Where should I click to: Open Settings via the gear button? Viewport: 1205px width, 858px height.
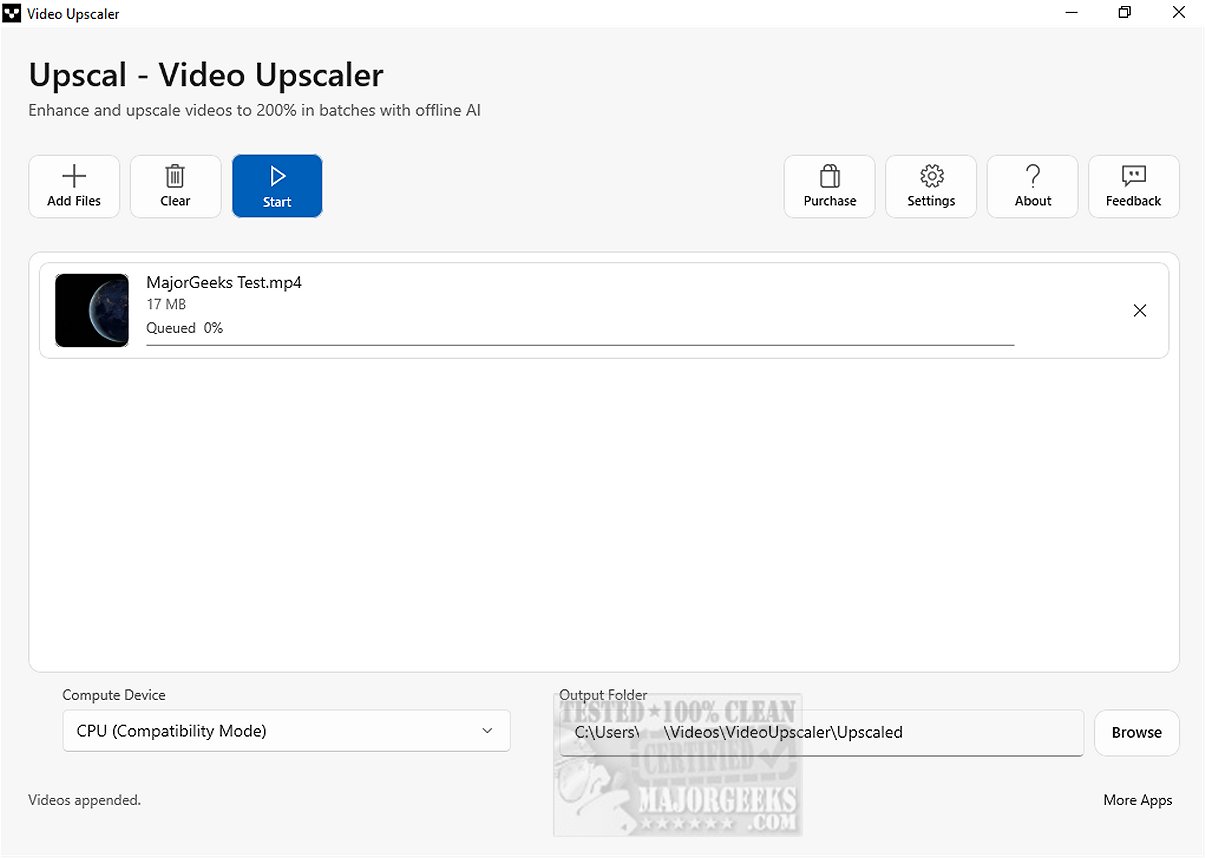(931, 186)
